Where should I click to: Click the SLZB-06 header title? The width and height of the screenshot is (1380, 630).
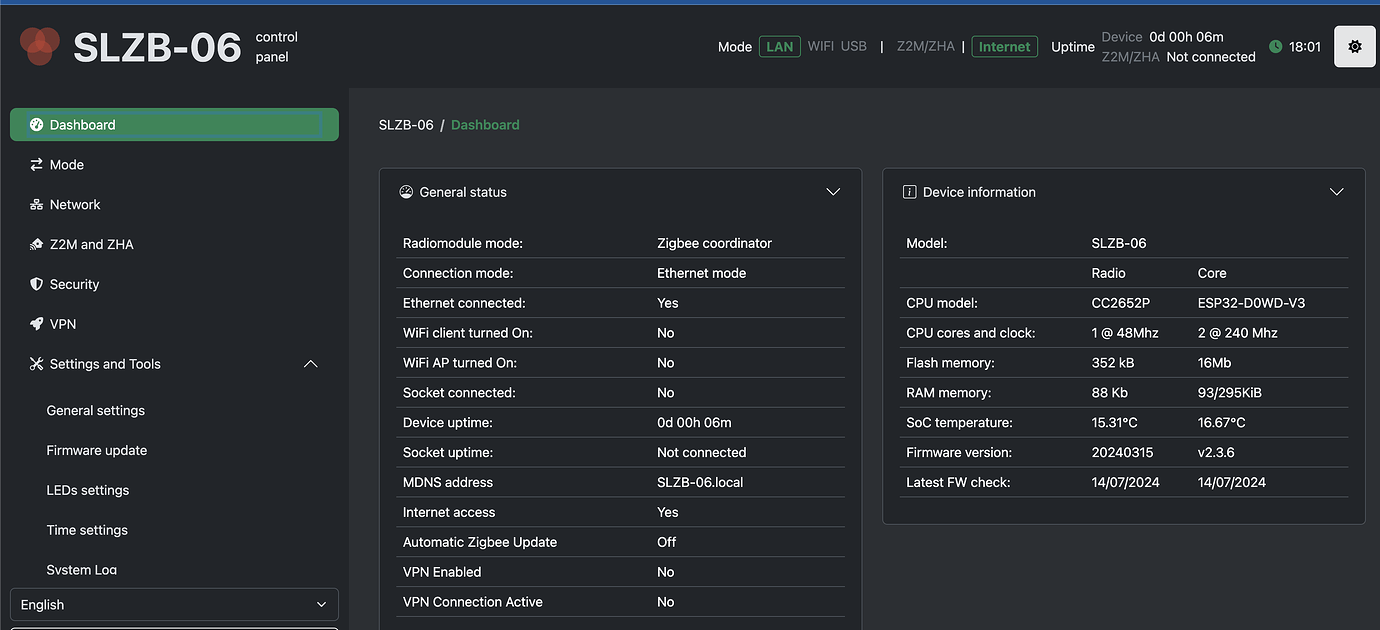click(x=157, y=47)
